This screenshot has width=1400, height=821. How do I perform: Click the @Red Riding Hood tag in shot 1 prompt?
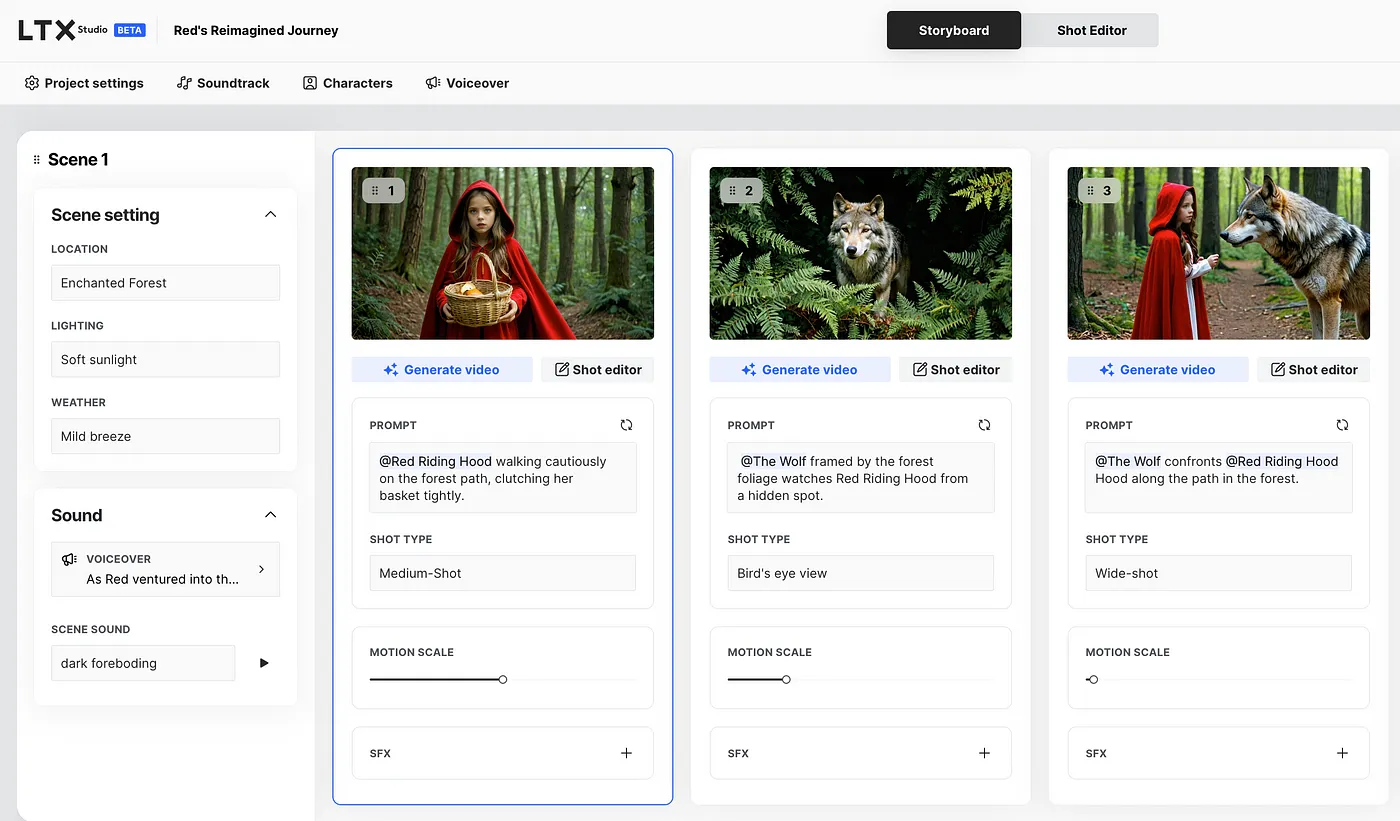(435, 461)
